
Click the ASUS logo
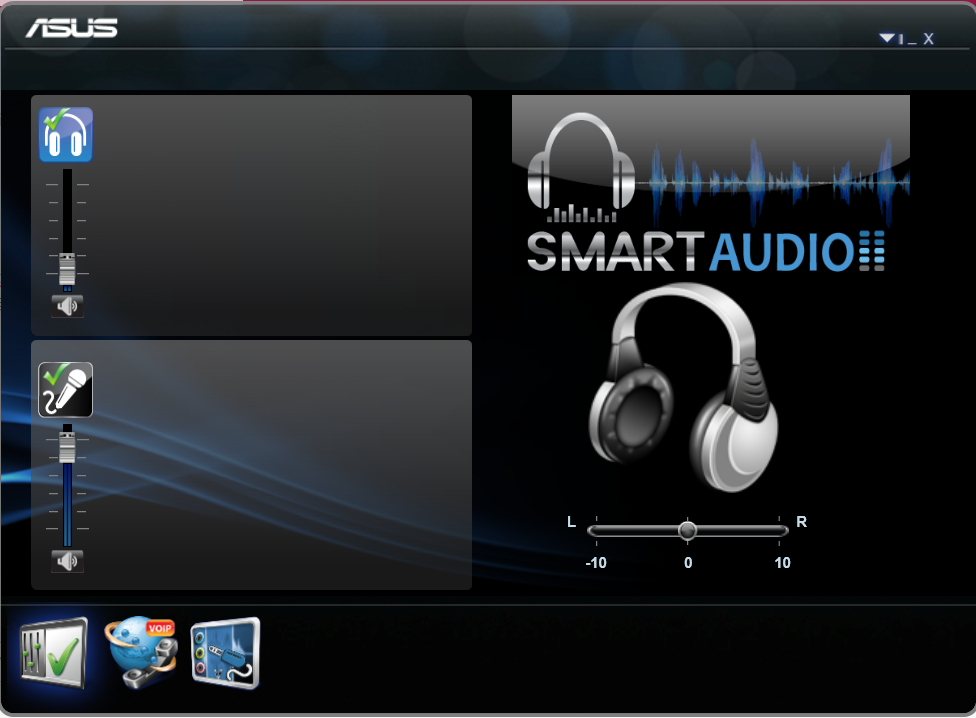[x=71, y=28]
